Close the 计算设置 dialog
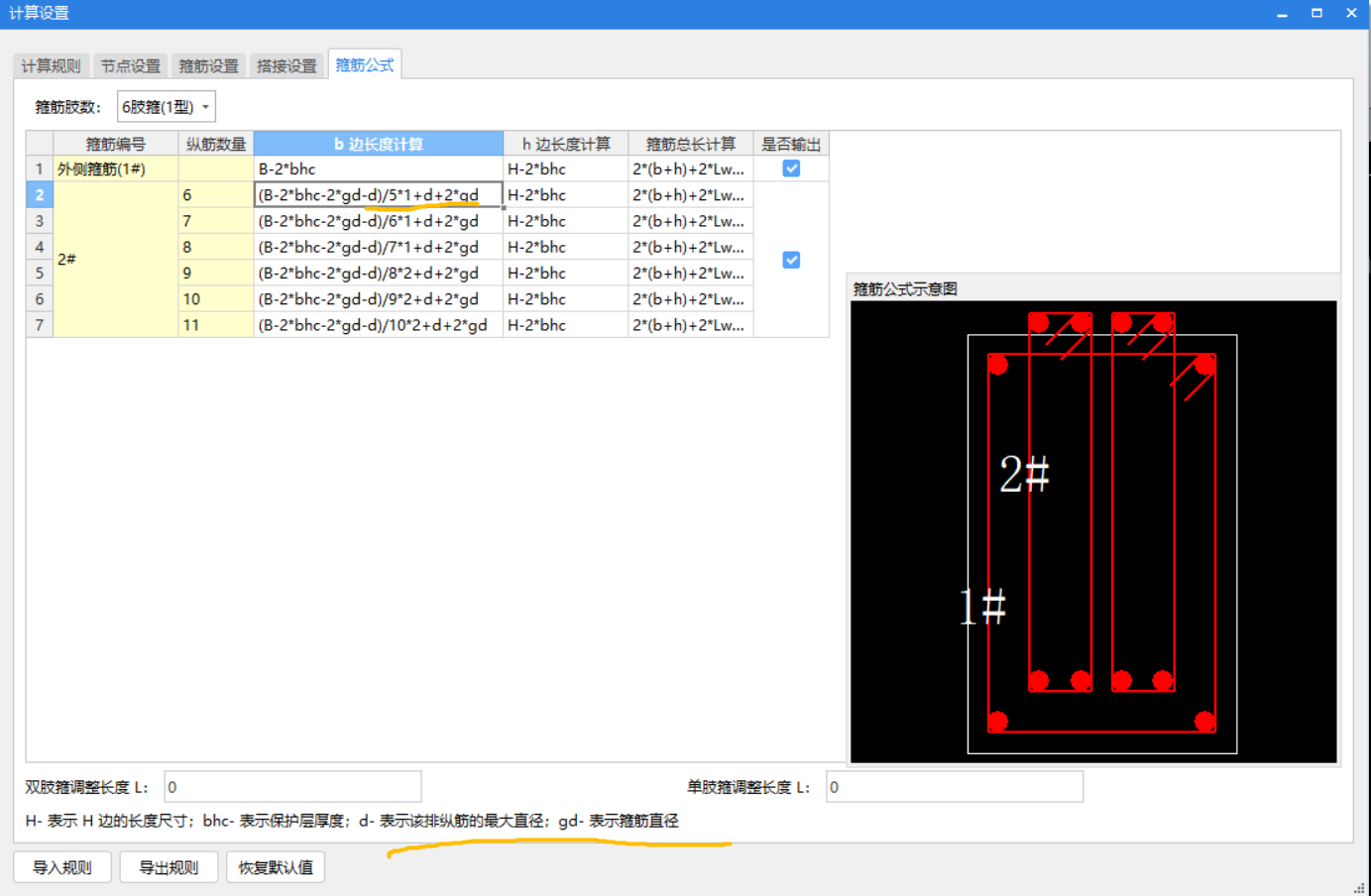Image resolution: width=1371 pixels, height=896 pixels. [x=1351, y=14]
